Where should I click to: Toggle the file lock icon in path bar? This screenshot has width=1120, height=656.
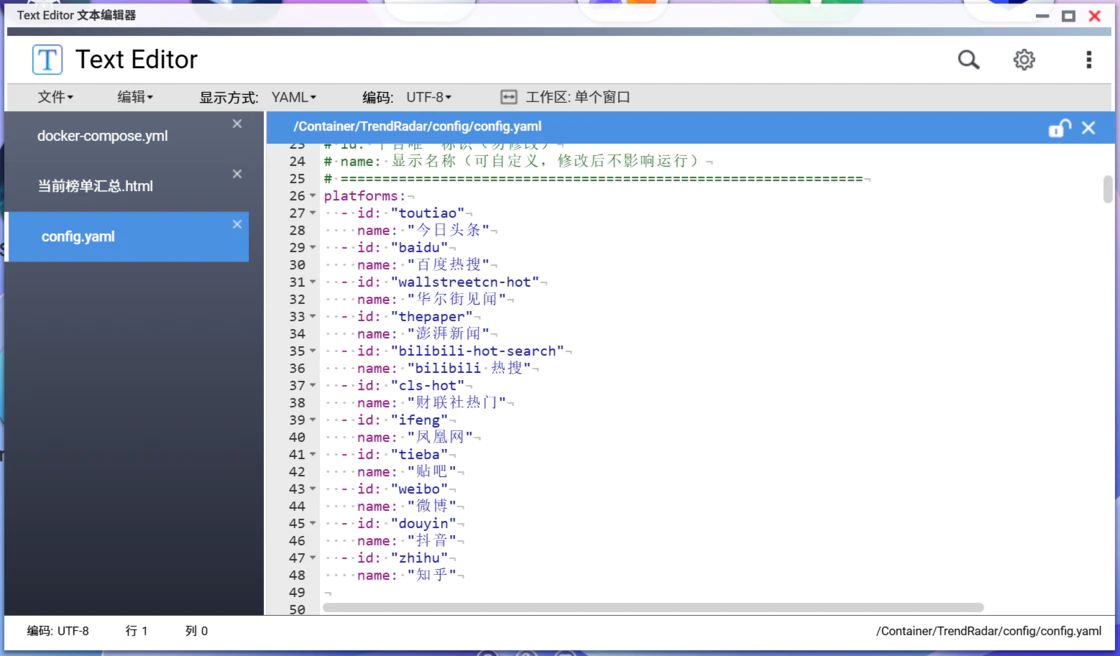point(1059,128)
